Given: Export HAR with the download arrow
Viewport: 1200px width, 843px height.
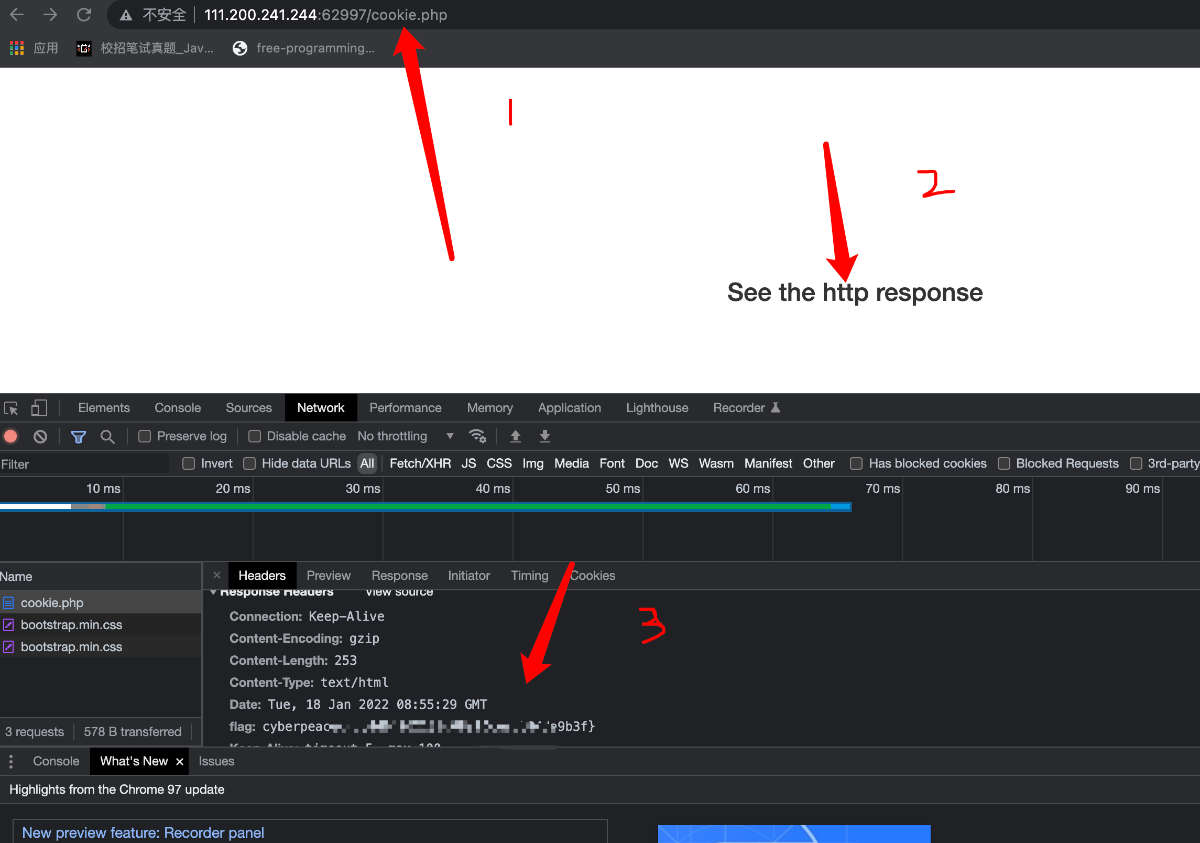Looking at the screenshot, I should [545, 436].
